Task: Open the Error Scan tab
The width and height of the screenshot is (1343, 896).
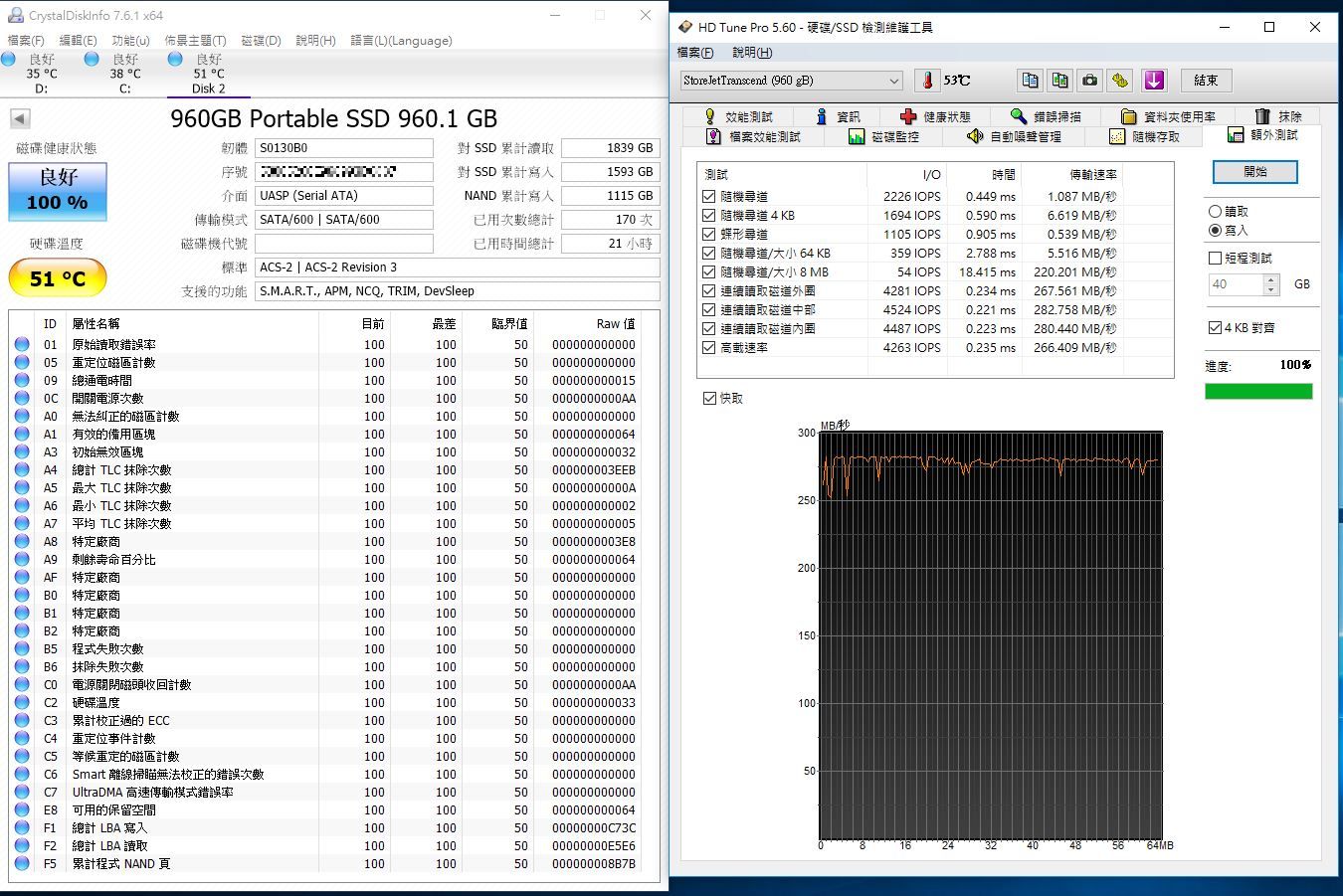Action: click(1045, 116)
